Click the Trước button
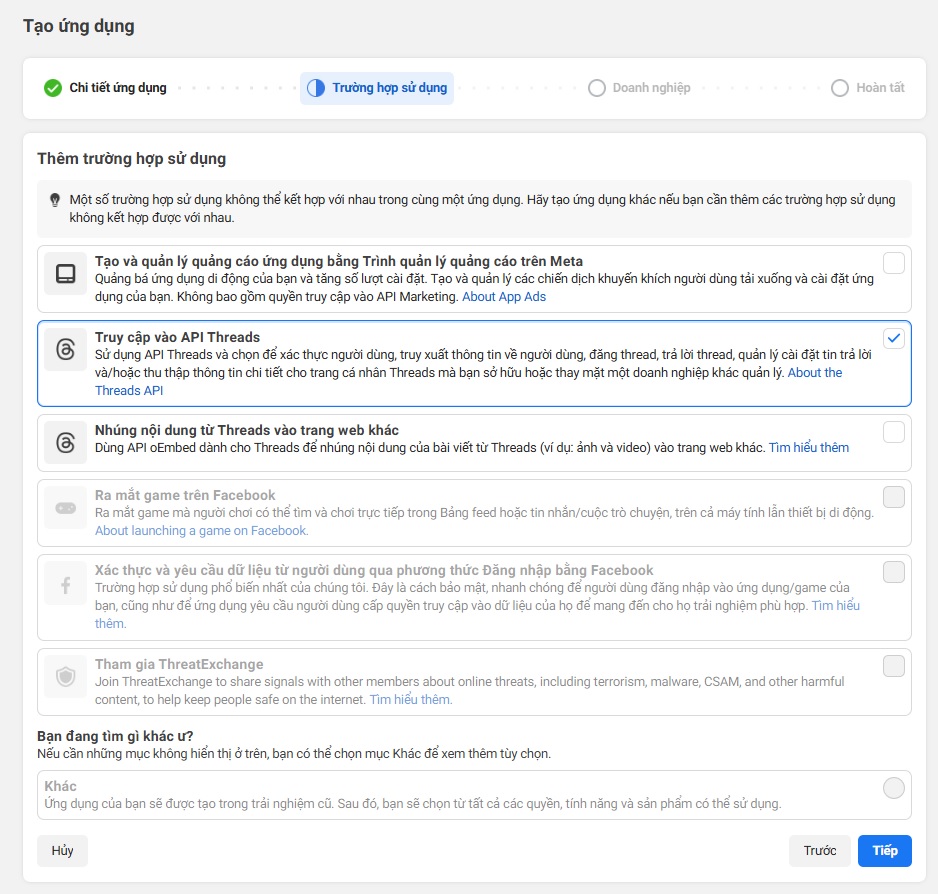 click(820, 850)
